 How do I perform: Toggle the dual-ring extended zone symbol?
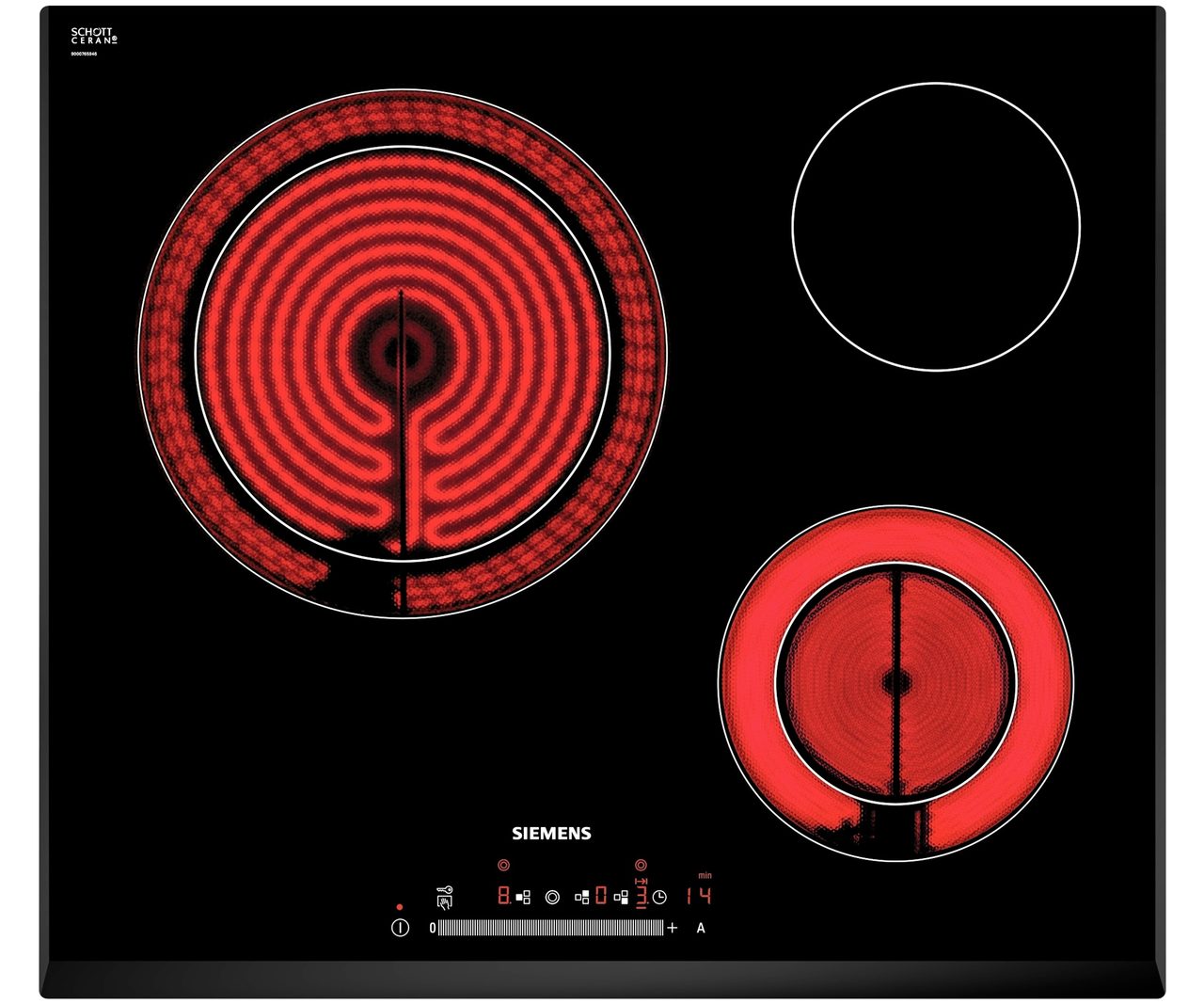[552, 898]
